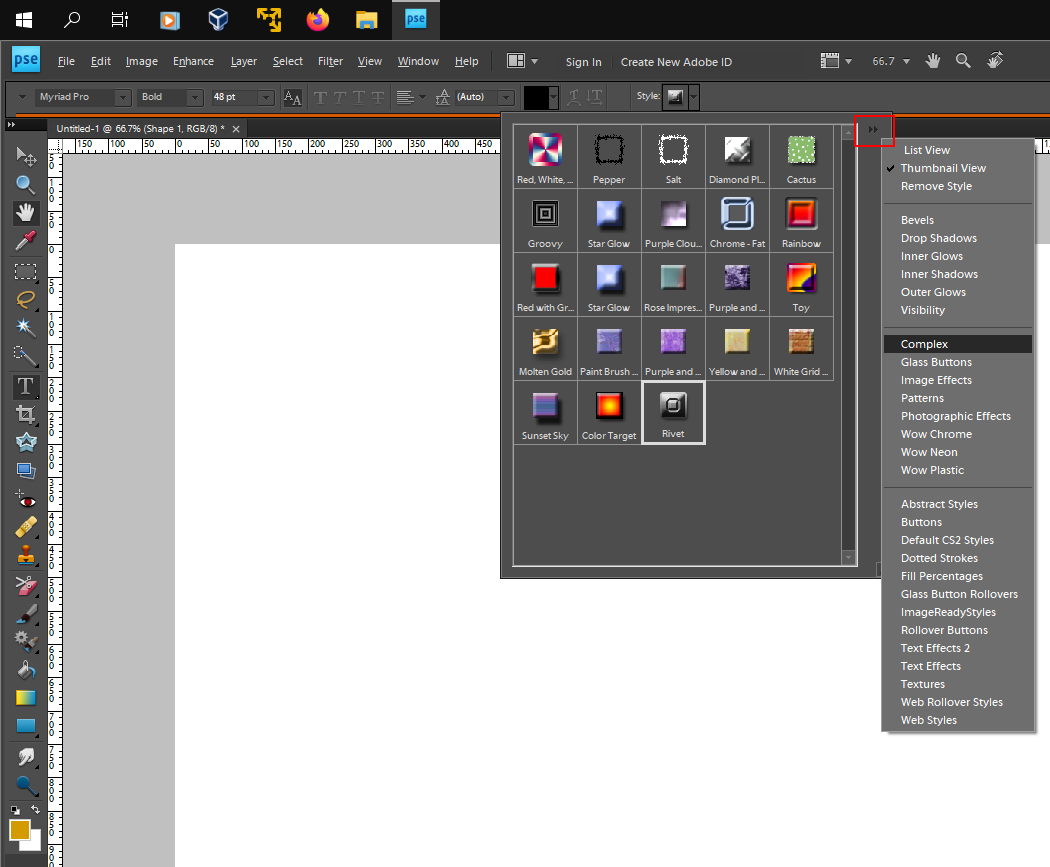The height and width of the screenshot is (867, 1050).
Task: Click Create New Adobe ID
Action: (676, 62)
